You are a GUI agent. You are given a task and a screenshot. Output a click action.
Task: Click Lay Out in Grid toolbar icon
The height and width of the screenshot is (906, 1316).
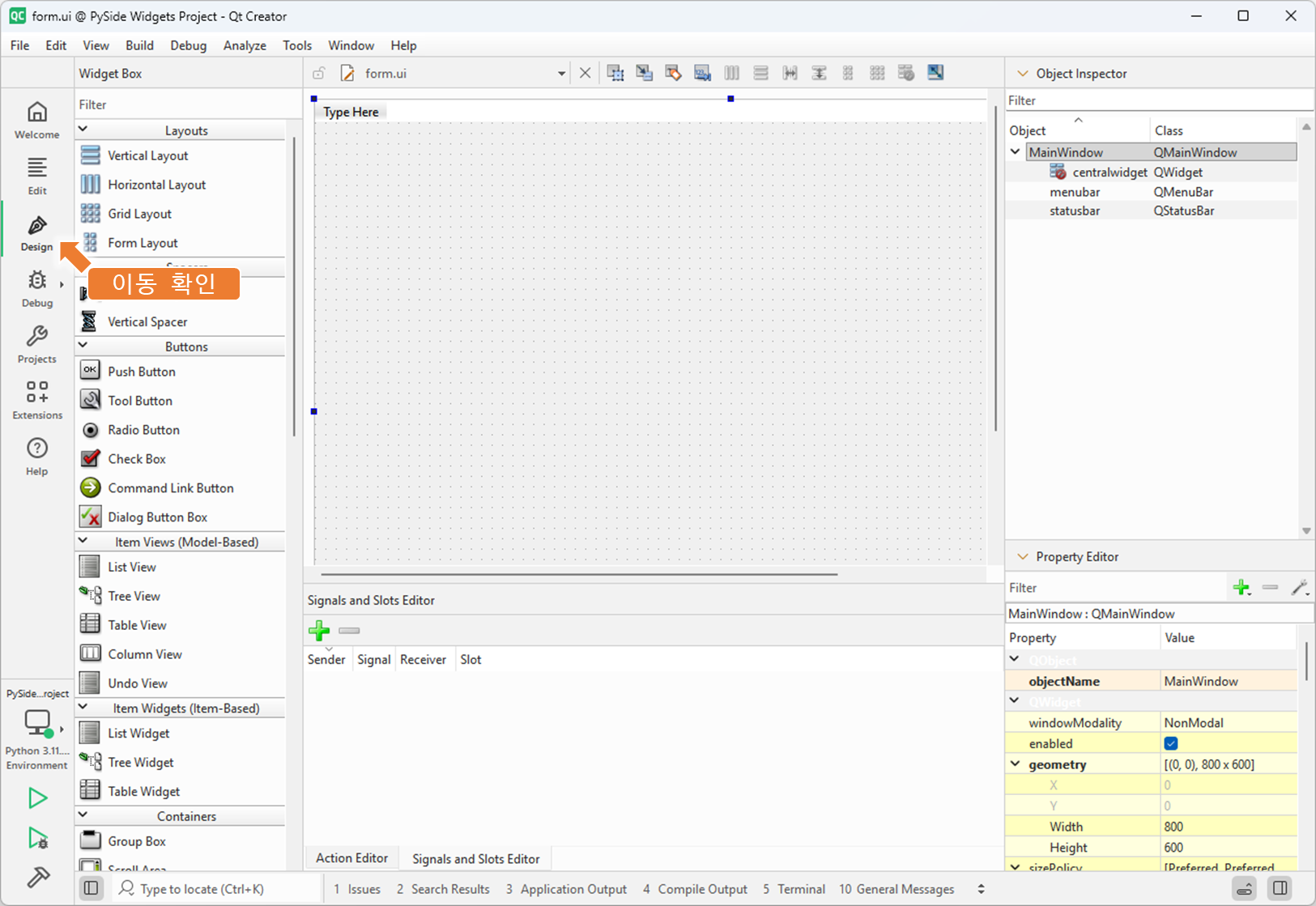point(878,73)
